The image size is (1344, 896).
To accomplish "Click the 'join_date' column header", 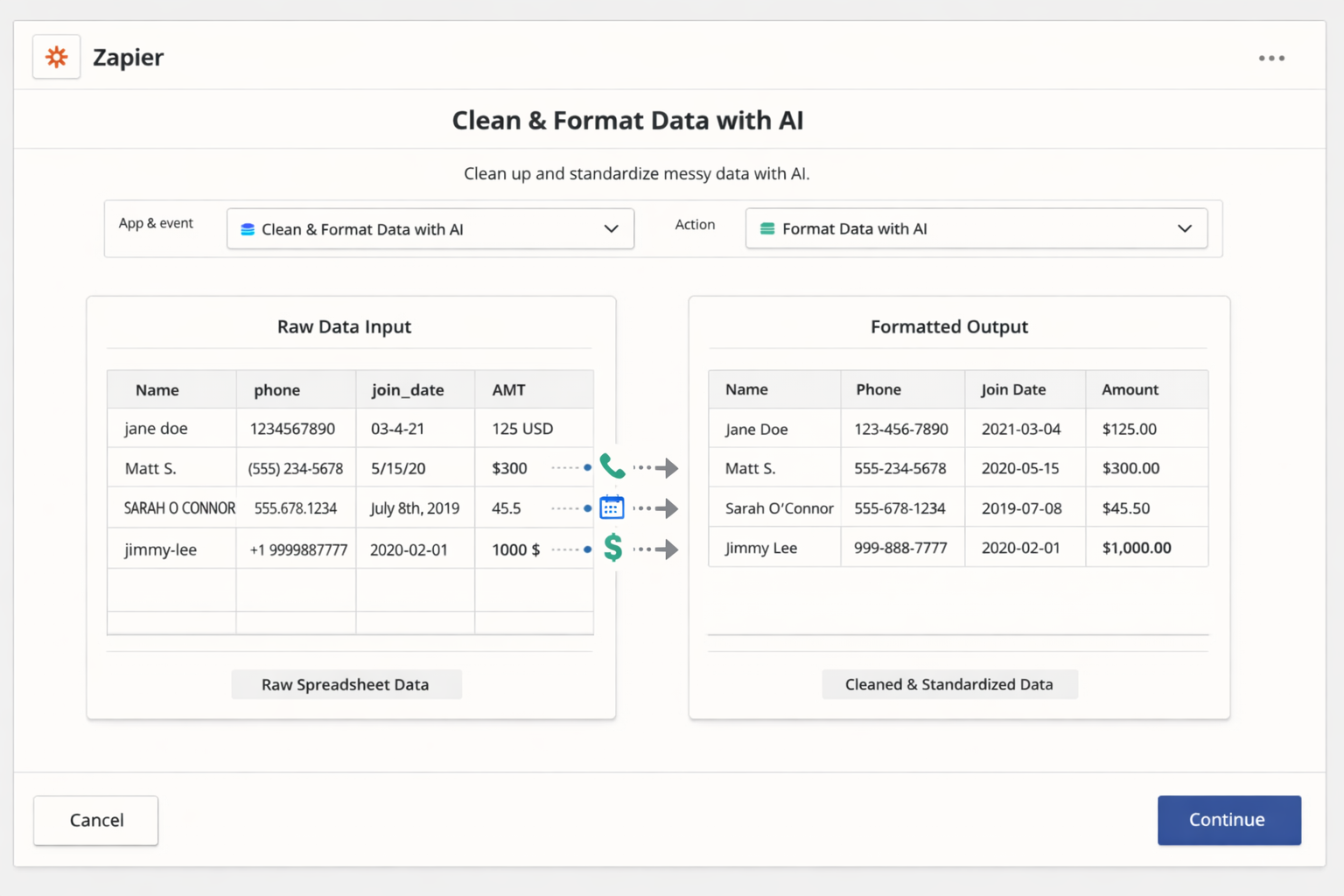I will click(x=416, y=390).
